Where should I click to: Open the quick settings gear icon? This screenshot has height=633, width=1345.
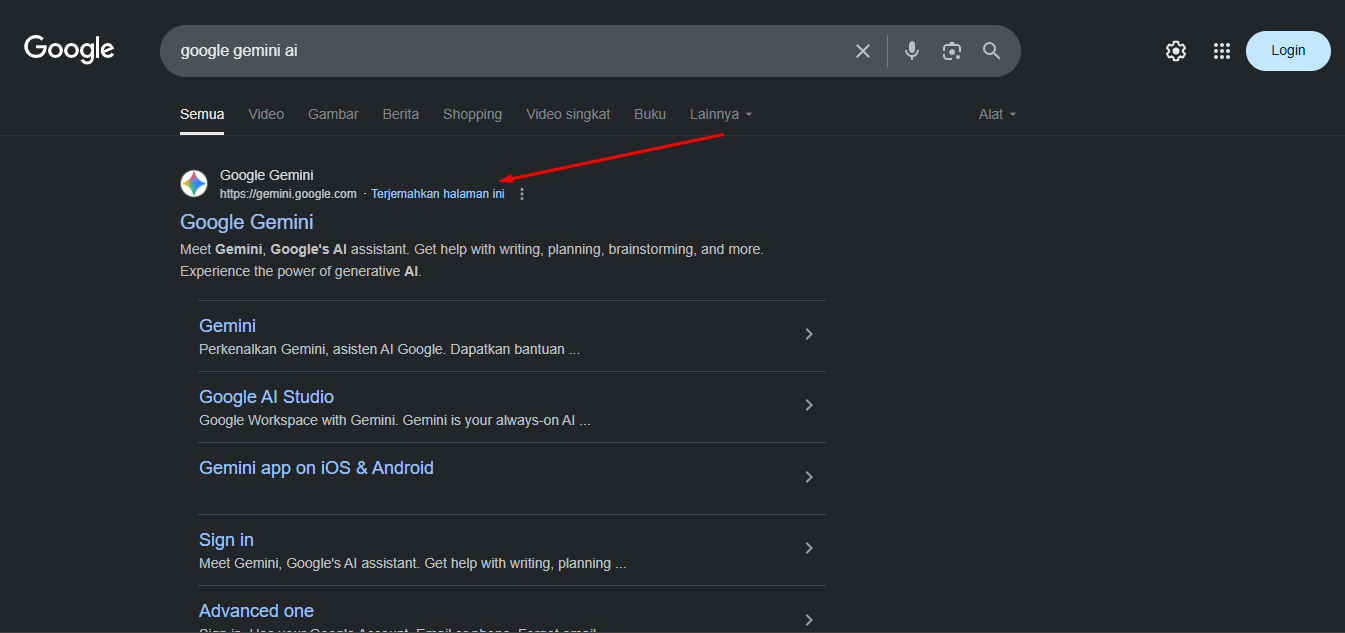pos(1176,51)
